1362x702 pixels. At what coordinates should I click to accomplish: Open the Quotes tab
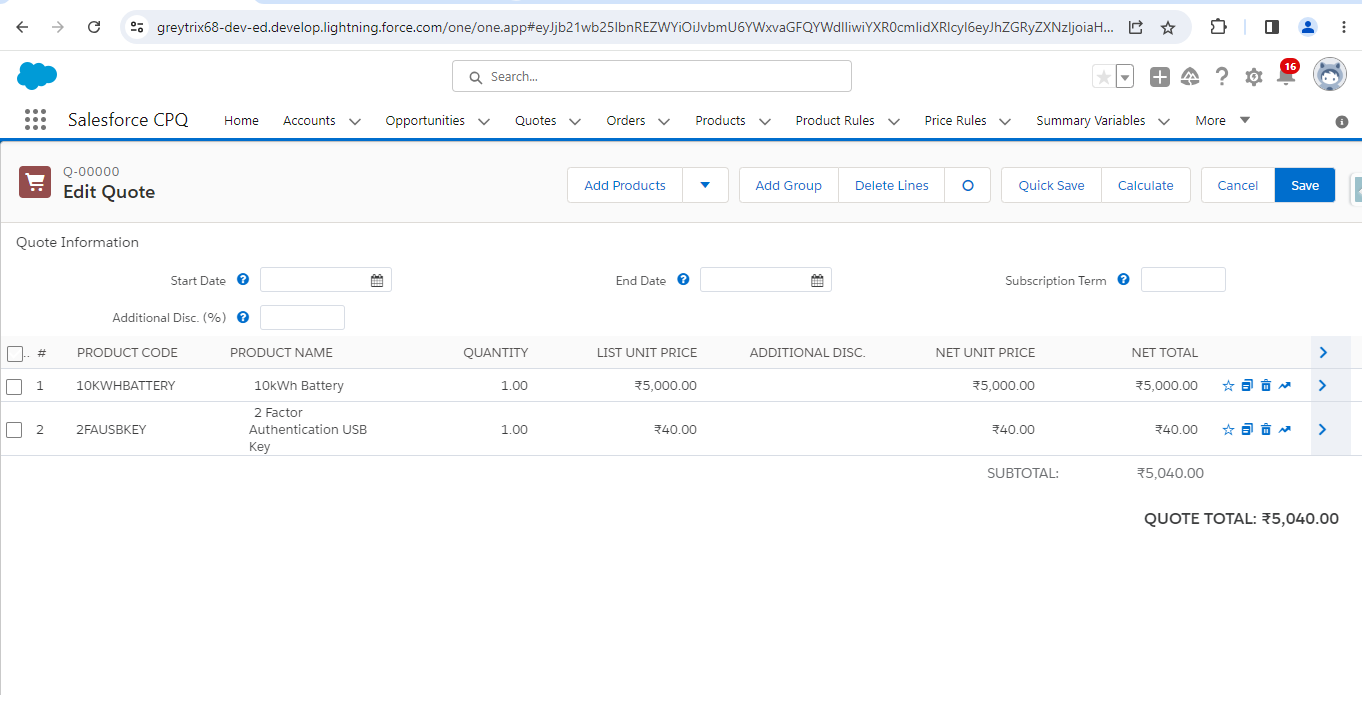coord(536,120)
